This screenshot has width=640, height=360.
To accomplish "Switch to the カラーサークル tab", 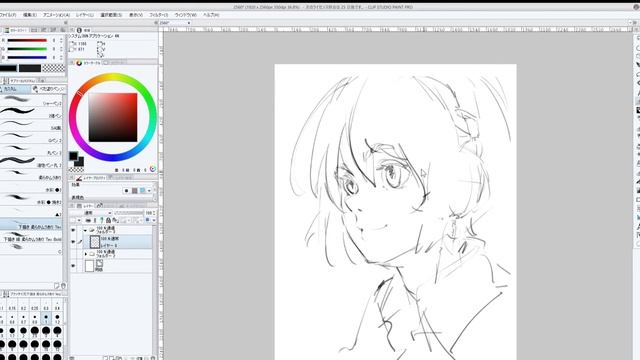I will click(88, 63).
